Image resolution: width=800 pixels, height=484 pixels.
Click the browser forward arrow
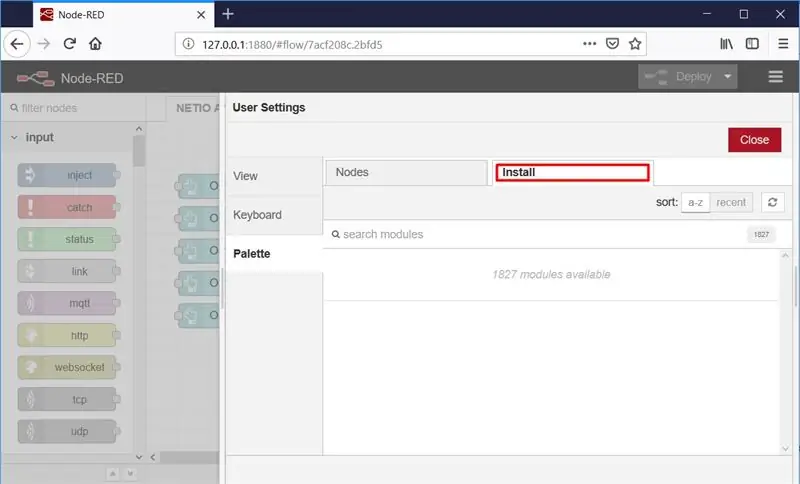point(44,44)
